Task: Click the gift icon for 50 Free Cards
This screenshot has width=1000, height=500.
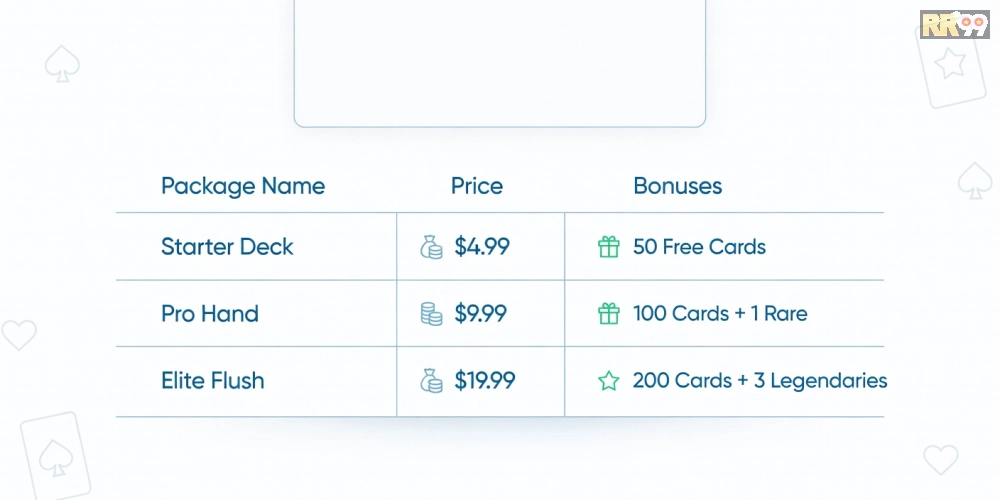Action: [609, 247]
